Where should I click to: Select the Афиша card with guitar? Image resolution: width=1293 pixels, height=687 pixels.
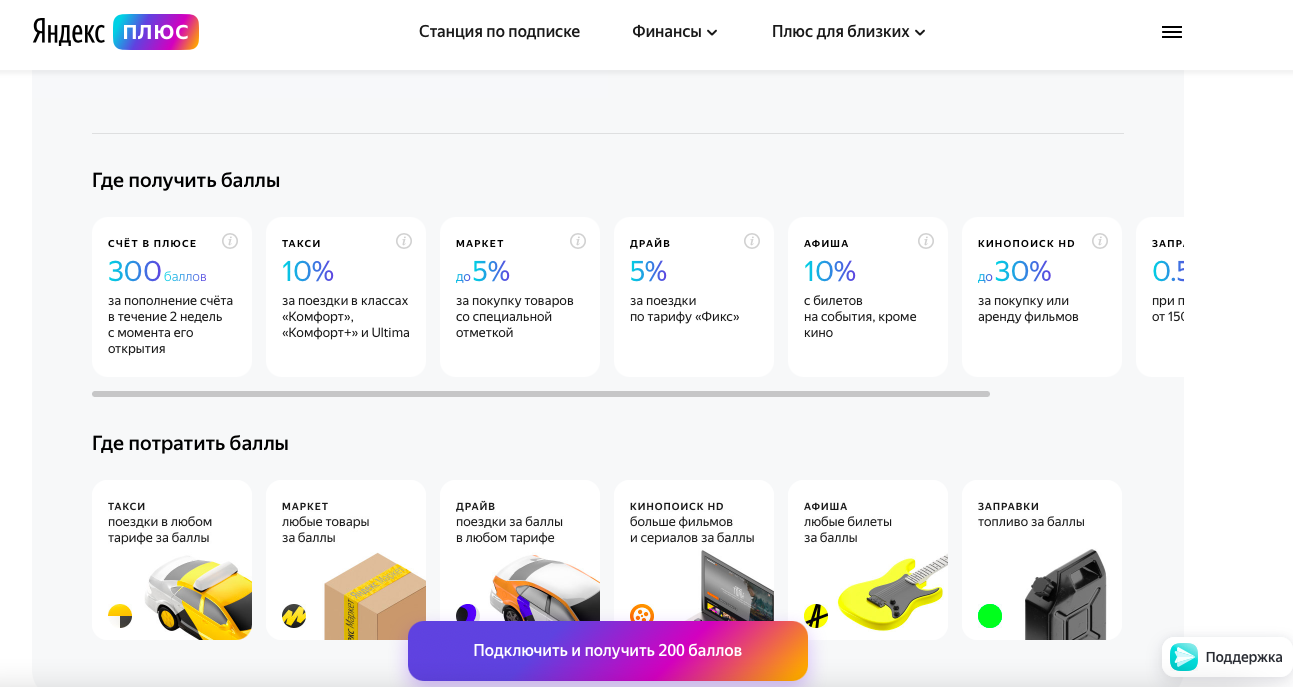click(868, 560)
